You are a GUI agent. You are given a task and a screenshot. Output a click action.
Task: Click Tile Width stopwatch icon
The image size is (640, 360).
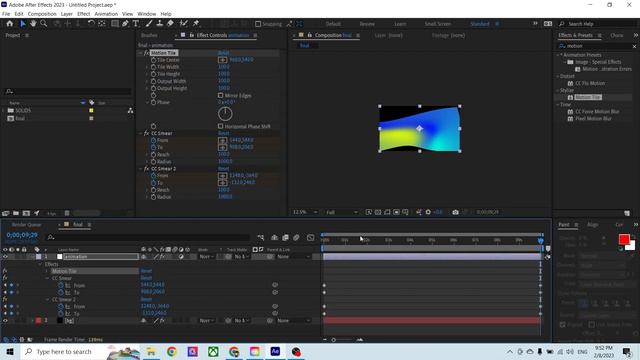click(x=153, y=67)
